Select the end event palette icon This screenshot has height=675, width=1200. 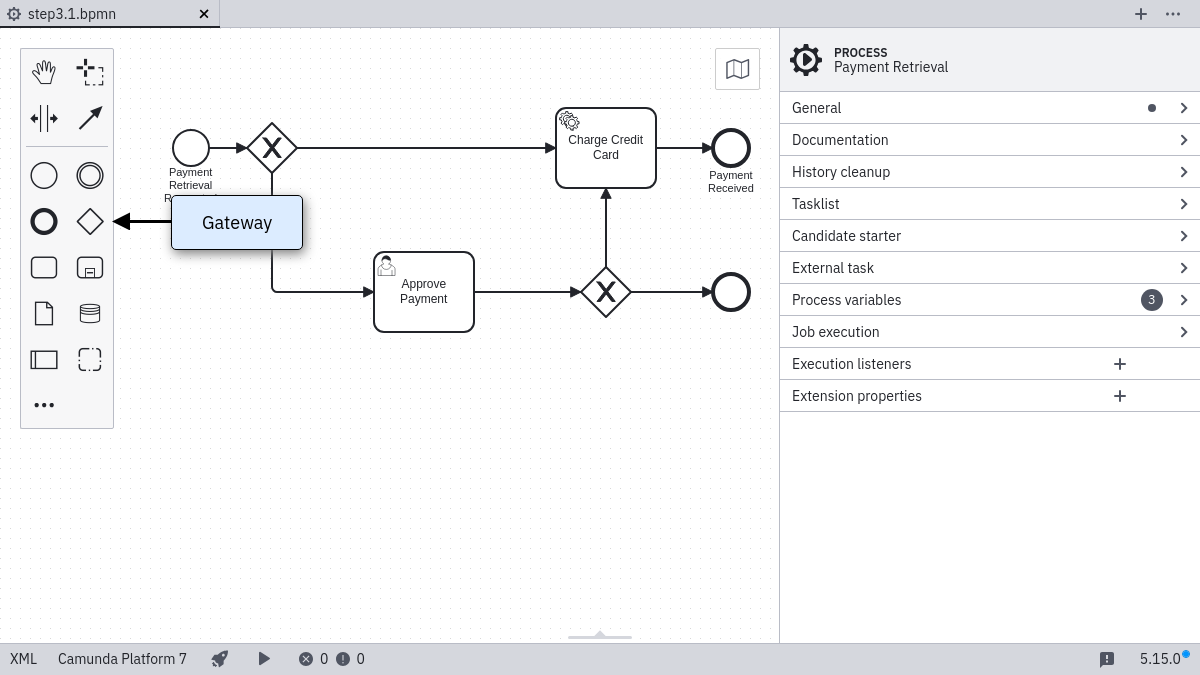44,221
